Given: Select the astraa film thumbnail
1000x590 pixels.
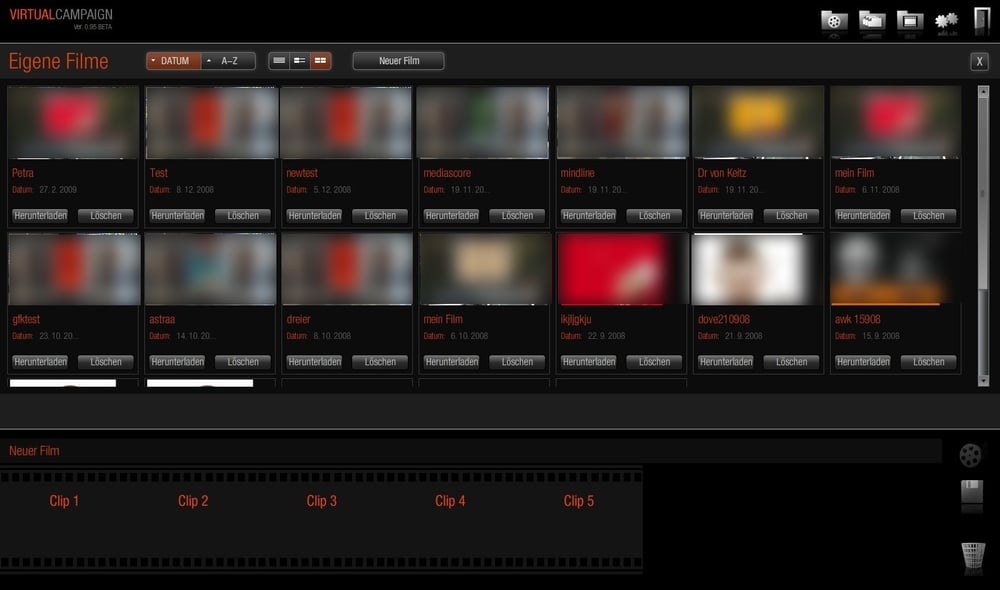Looking at the screenshot, I should click(210, 269).
